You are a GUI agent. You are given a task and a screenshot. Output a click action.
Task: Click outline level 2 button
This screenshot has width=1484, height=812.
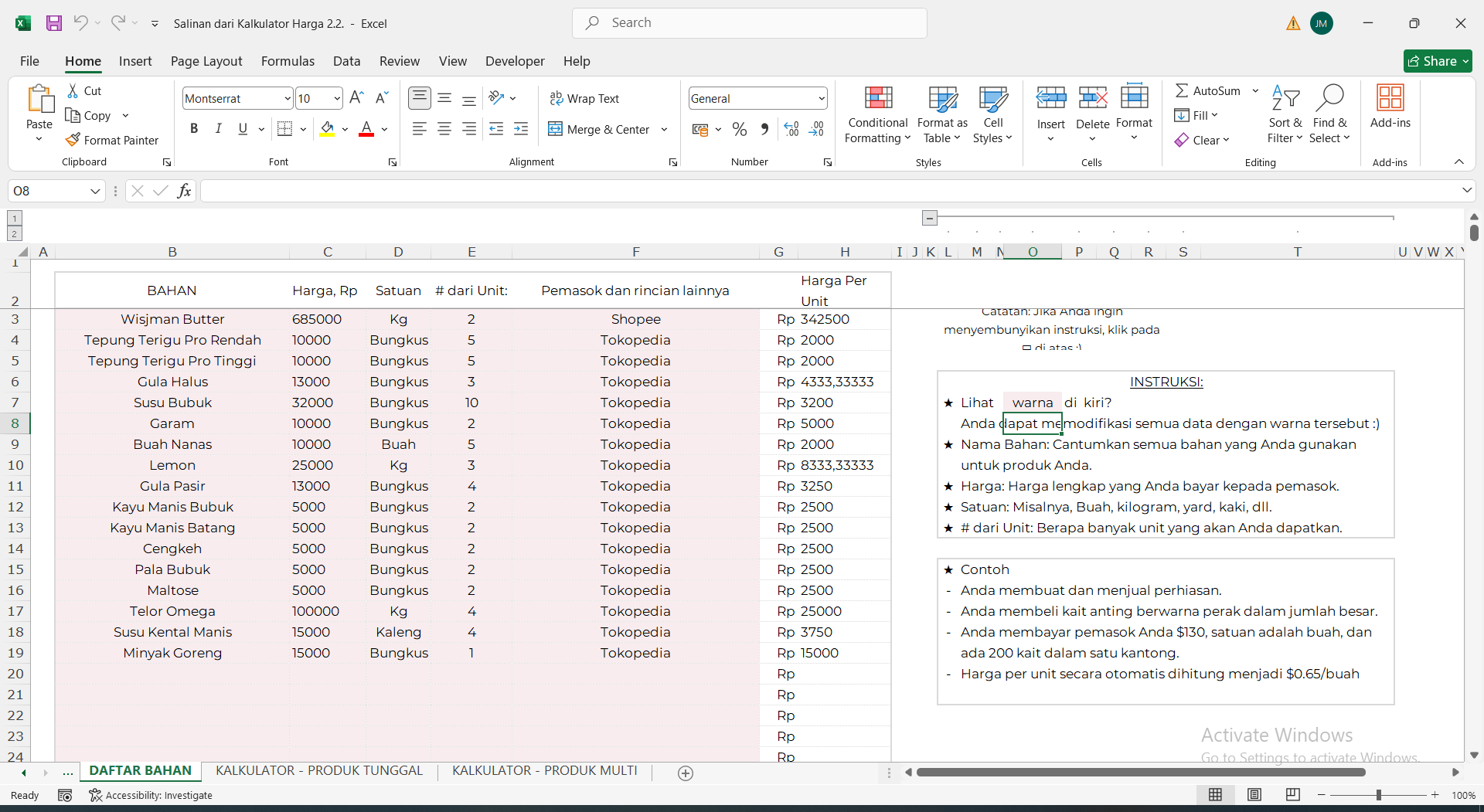pos(15,233)
